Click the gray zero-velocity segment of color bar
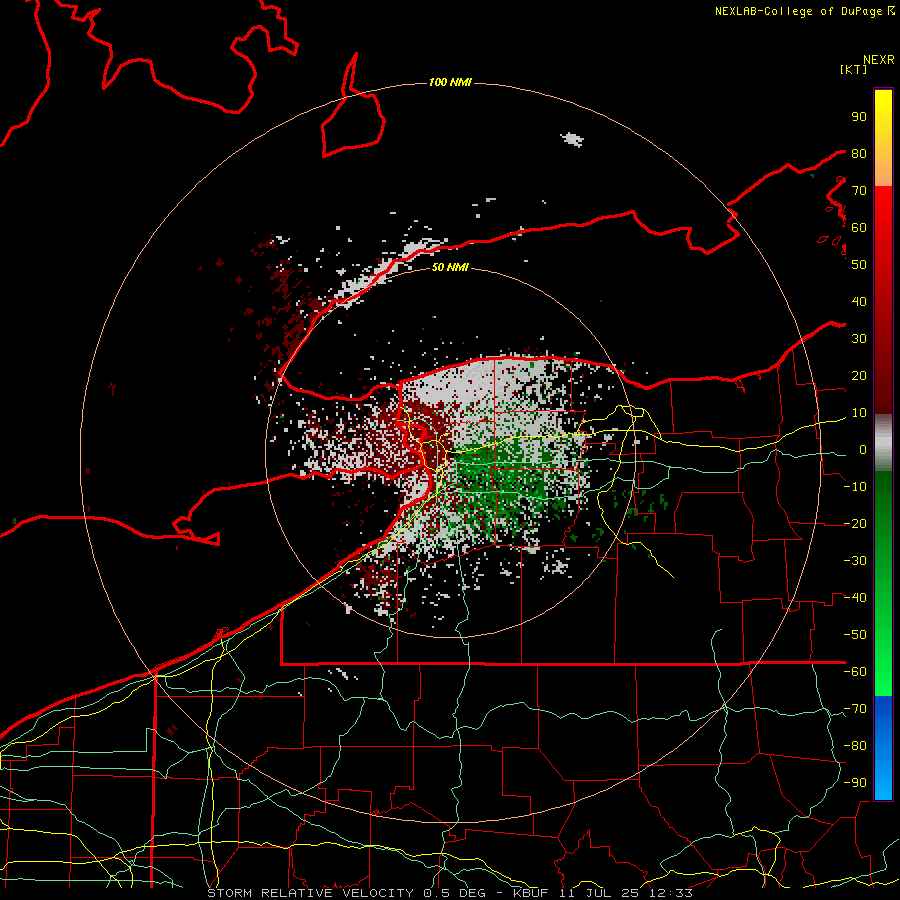This screenshot has width=900, height=900. coord(883,443)
